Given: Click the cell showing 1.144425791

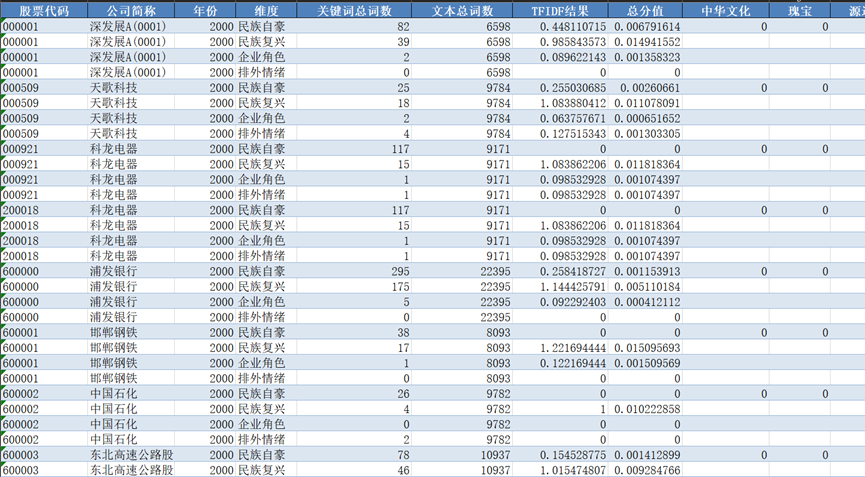Looking at the screenshot, I should click(x=560, y=287).
